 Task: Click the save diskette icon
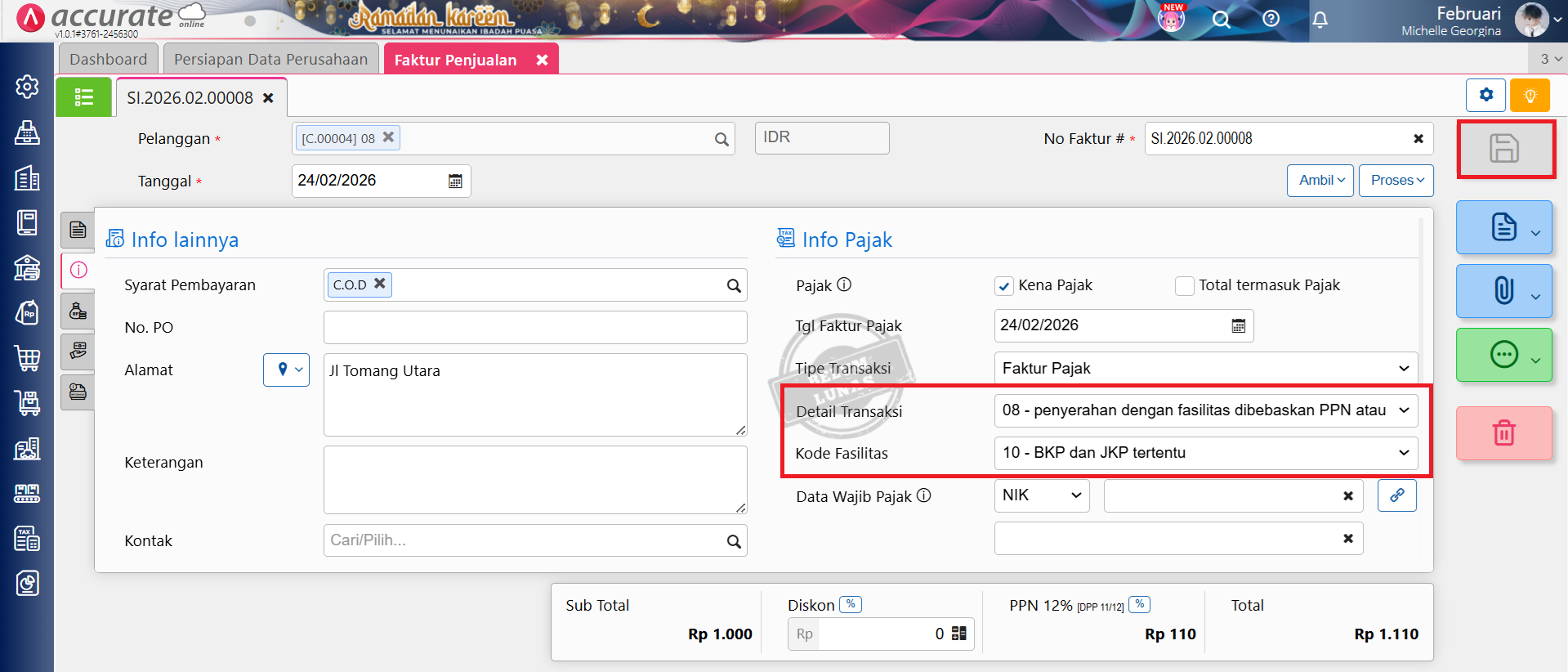coord(1504,149)
